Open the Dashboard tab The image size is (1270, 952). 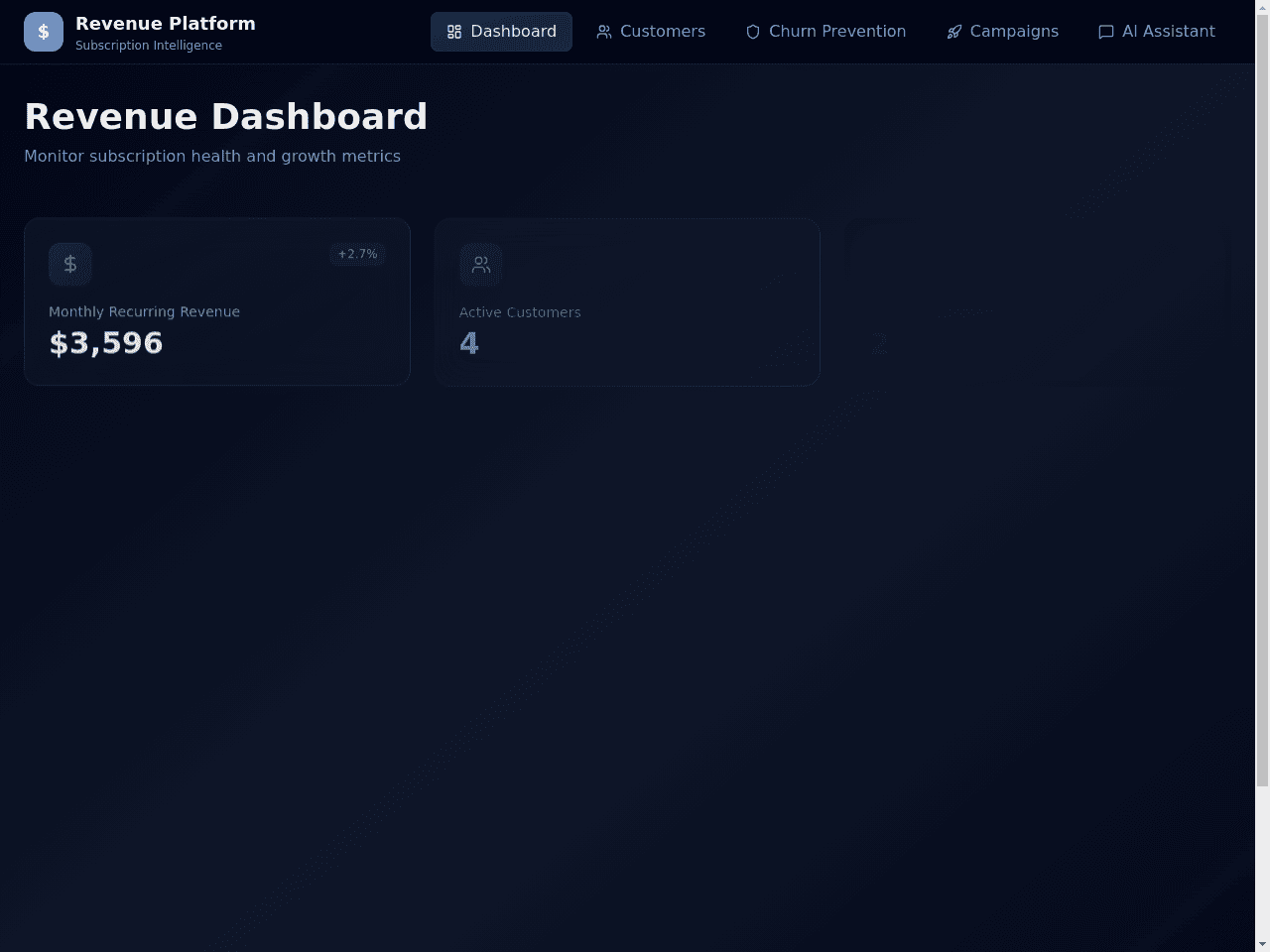pyautogui.click(x=501, y=32)
